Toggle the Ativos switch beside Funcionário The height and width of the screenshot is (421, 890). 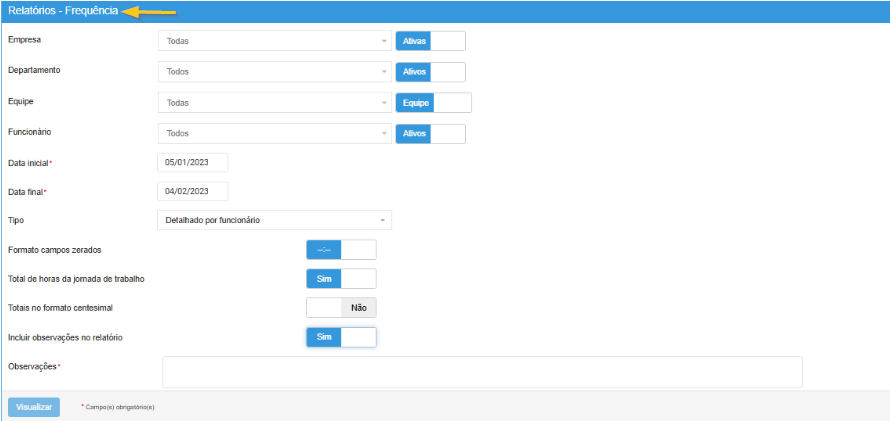click(431, 133)
